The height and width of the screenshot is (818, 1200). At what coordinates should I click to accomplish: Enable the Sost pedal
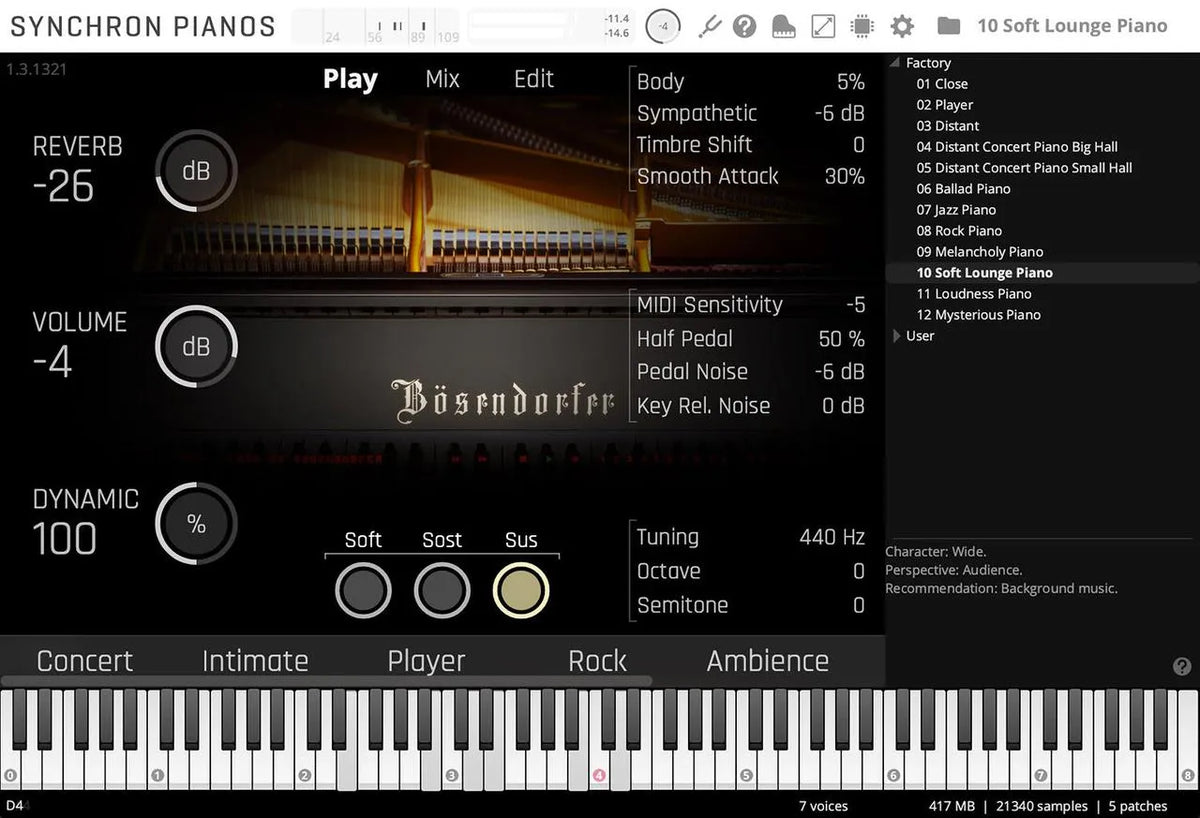pos(442,589)
